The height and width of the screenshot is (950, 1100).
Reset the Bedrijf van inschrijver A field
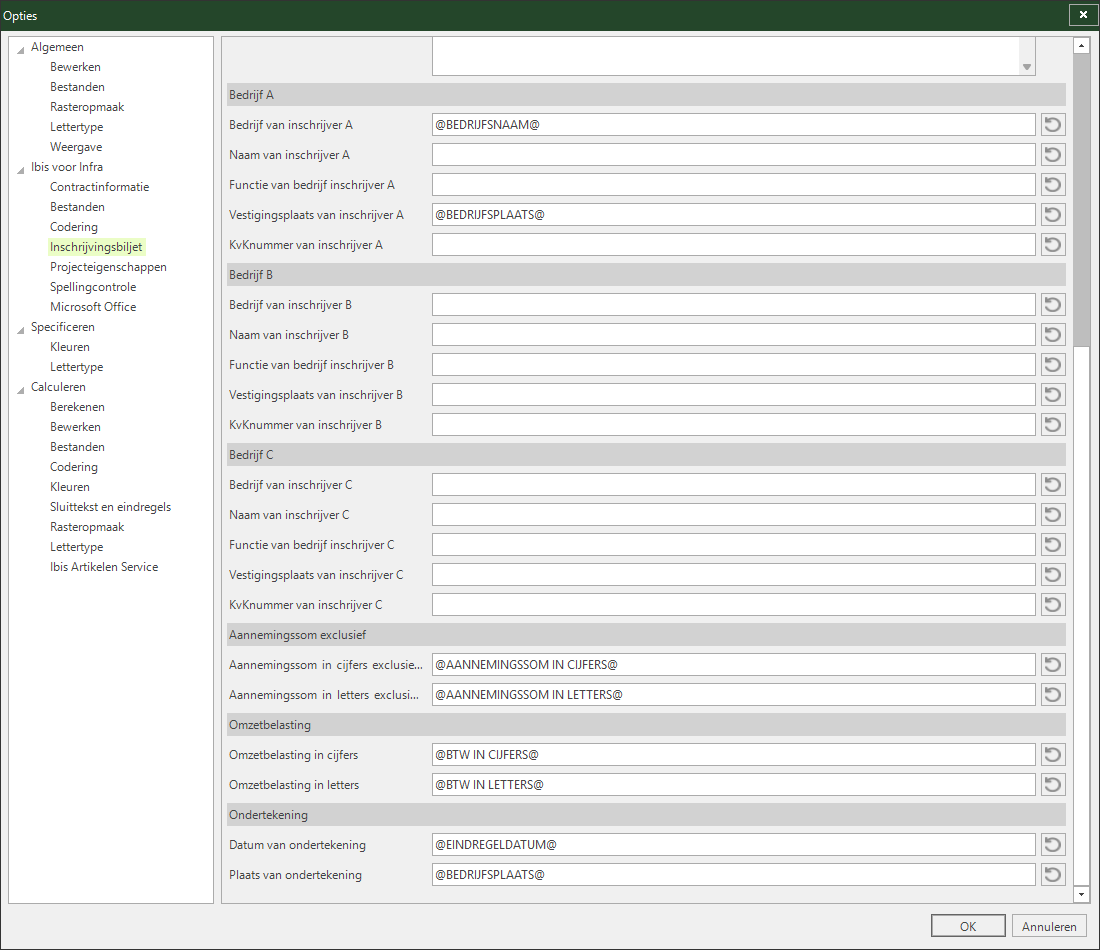click(x=1052, y=125)
